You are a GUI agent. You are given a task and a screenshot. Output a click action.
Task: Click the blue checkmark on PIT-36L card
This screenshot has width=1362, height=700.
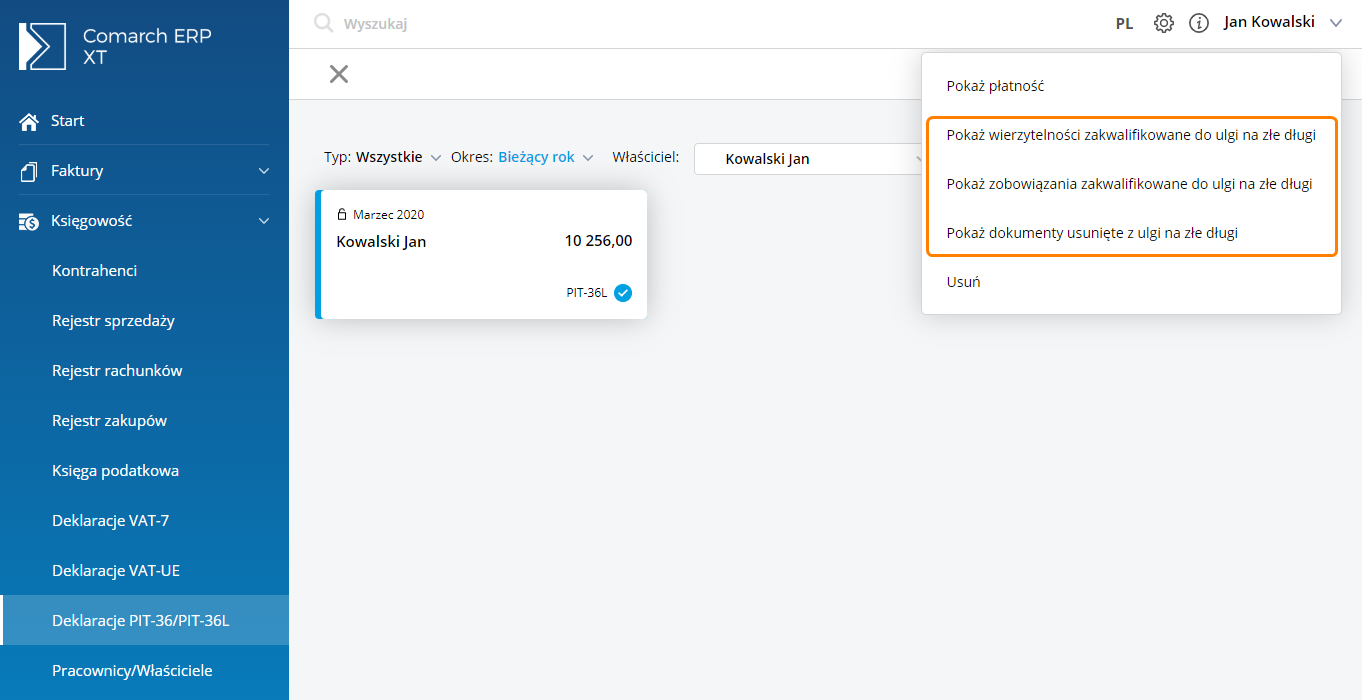(623, 293)
